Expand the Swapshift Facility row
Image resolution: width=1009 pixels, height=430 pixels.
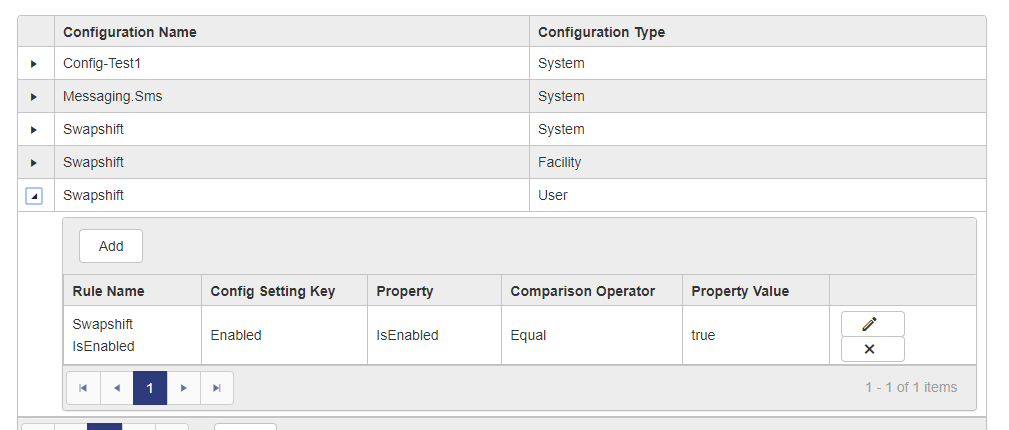[34, 163]
